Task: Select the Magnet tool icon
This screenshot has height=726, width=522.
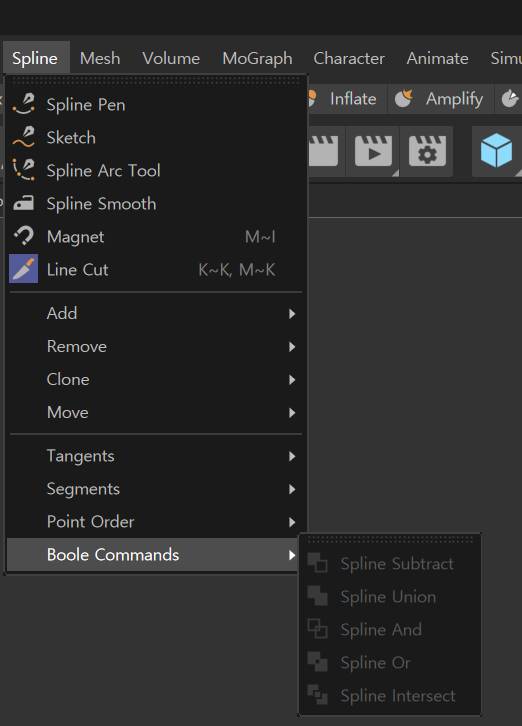Action: (24, 236)
